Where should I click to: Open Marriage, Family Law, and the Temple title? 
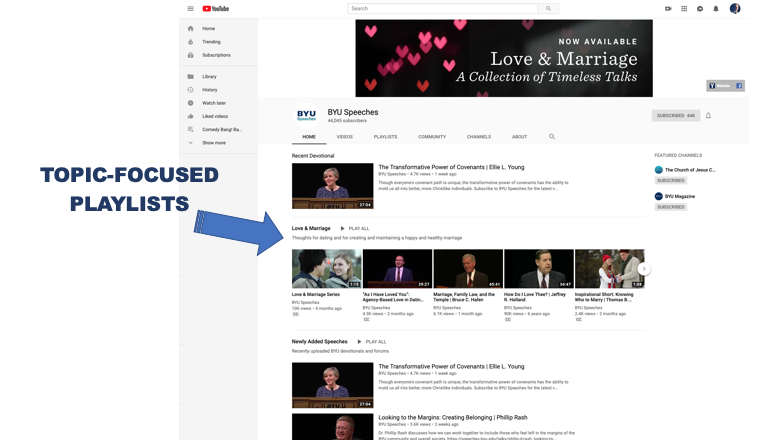464,297
